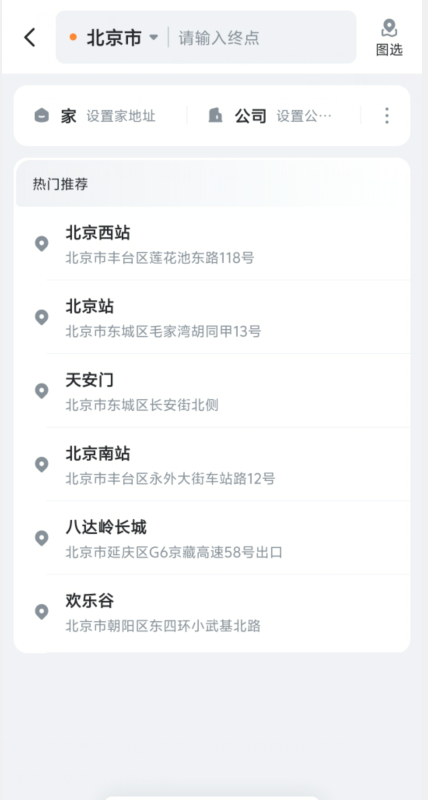
Task: Select 设置公… to set company address
Action: click(304, 116)
